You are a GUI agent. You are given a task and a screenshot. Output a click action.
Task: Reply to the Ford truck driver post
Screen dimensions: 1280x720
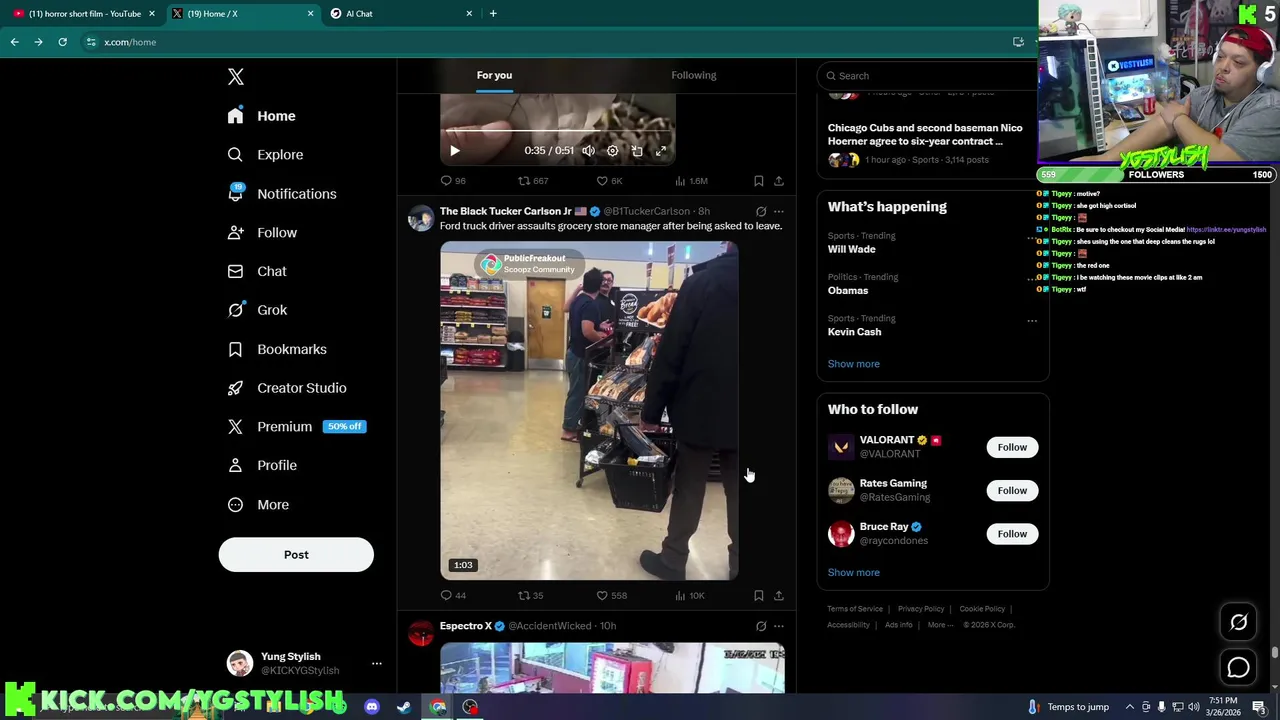point(446,595)
